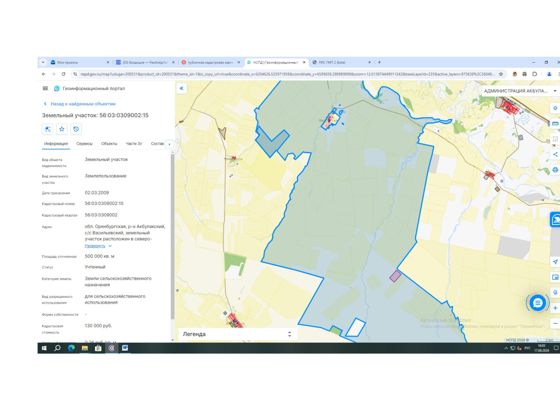
Task: Toggle the minimap overview icon
Action: (x=555, y=277)
